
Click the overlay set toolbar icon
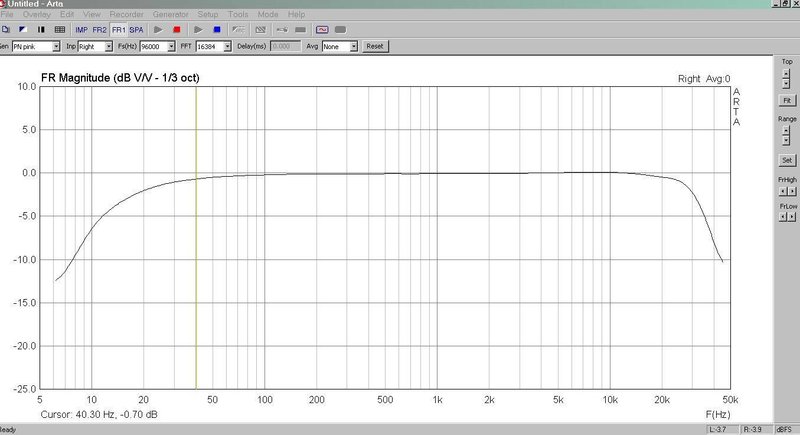pyautogui.click(x=282, y=30)
